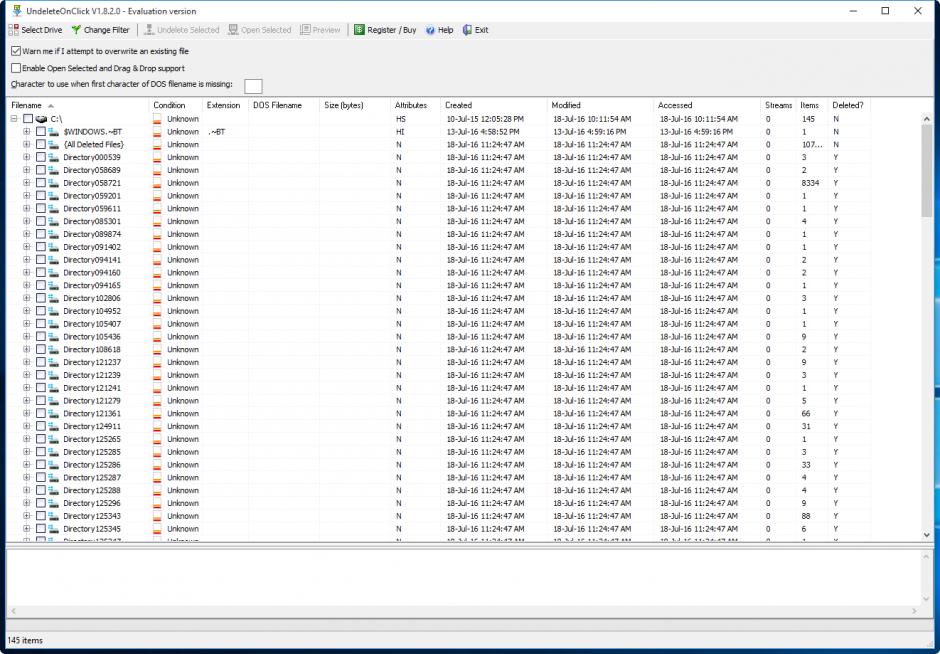
Task: Click the file list vertical scrollbar thumb
Action: click(927, 171)
